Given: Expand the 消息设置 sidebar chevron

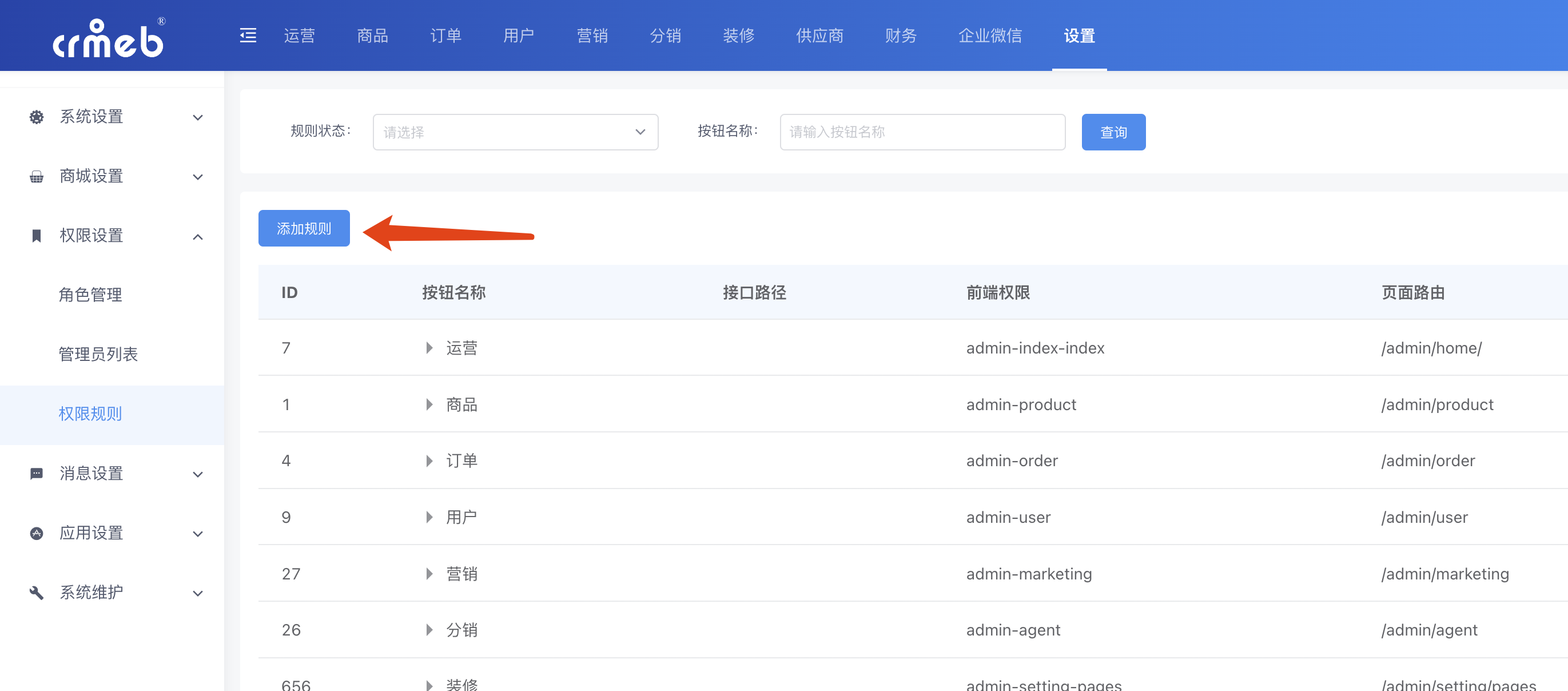Looking at the screenshot, I should (x=198, y=475).
